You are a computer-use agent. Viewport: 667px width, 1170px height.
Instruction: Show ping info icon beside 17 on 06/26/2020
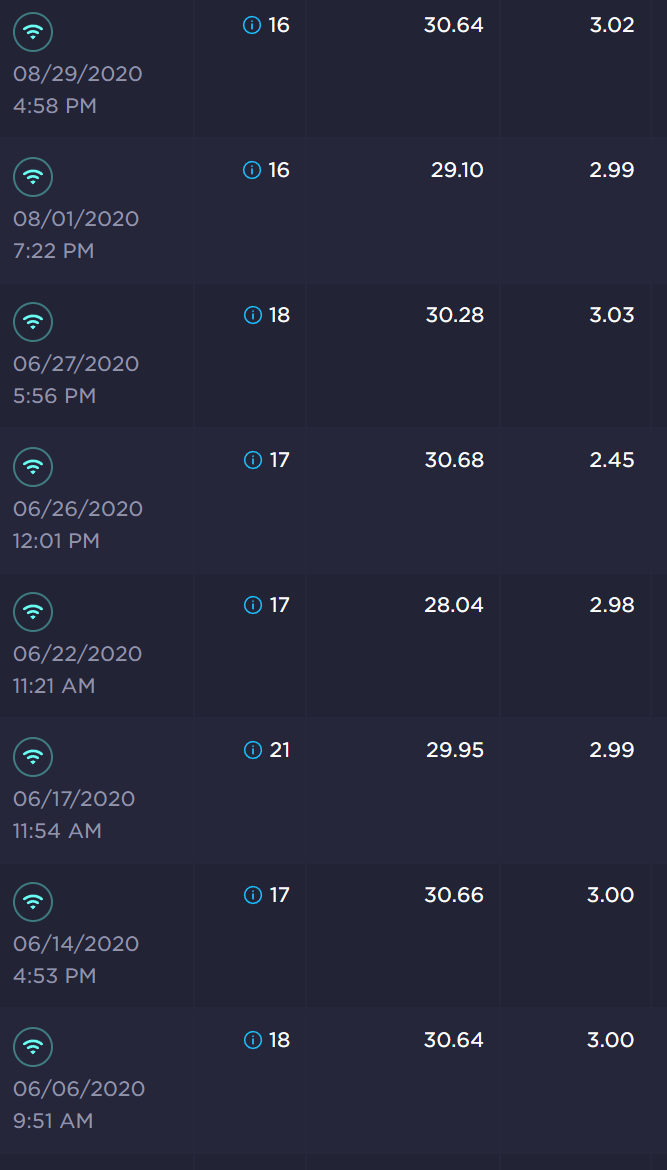253,460
